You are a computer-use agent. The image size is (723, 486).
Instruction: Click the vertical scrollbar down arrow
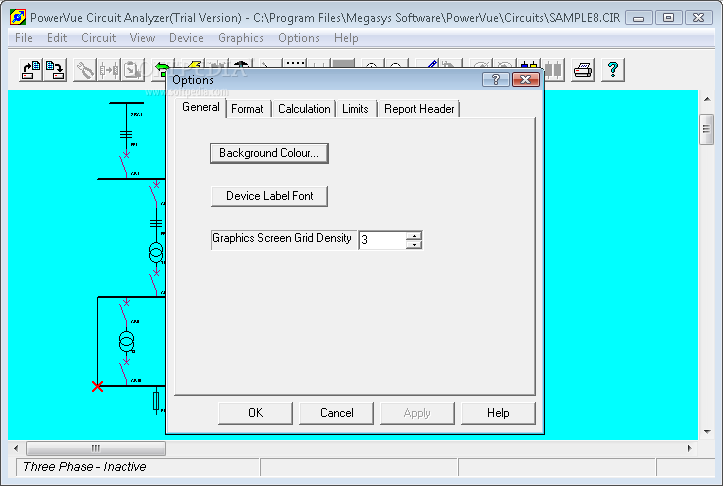pos(707,432)
